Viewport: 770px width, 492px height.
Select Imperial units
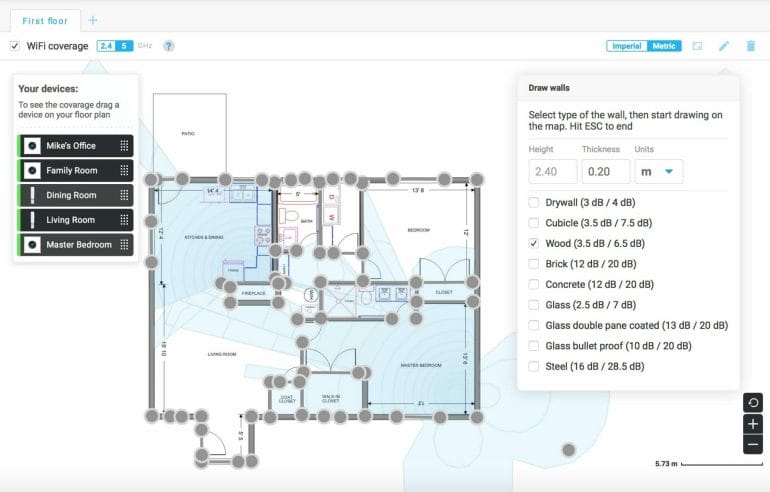[x=627, y=46]
